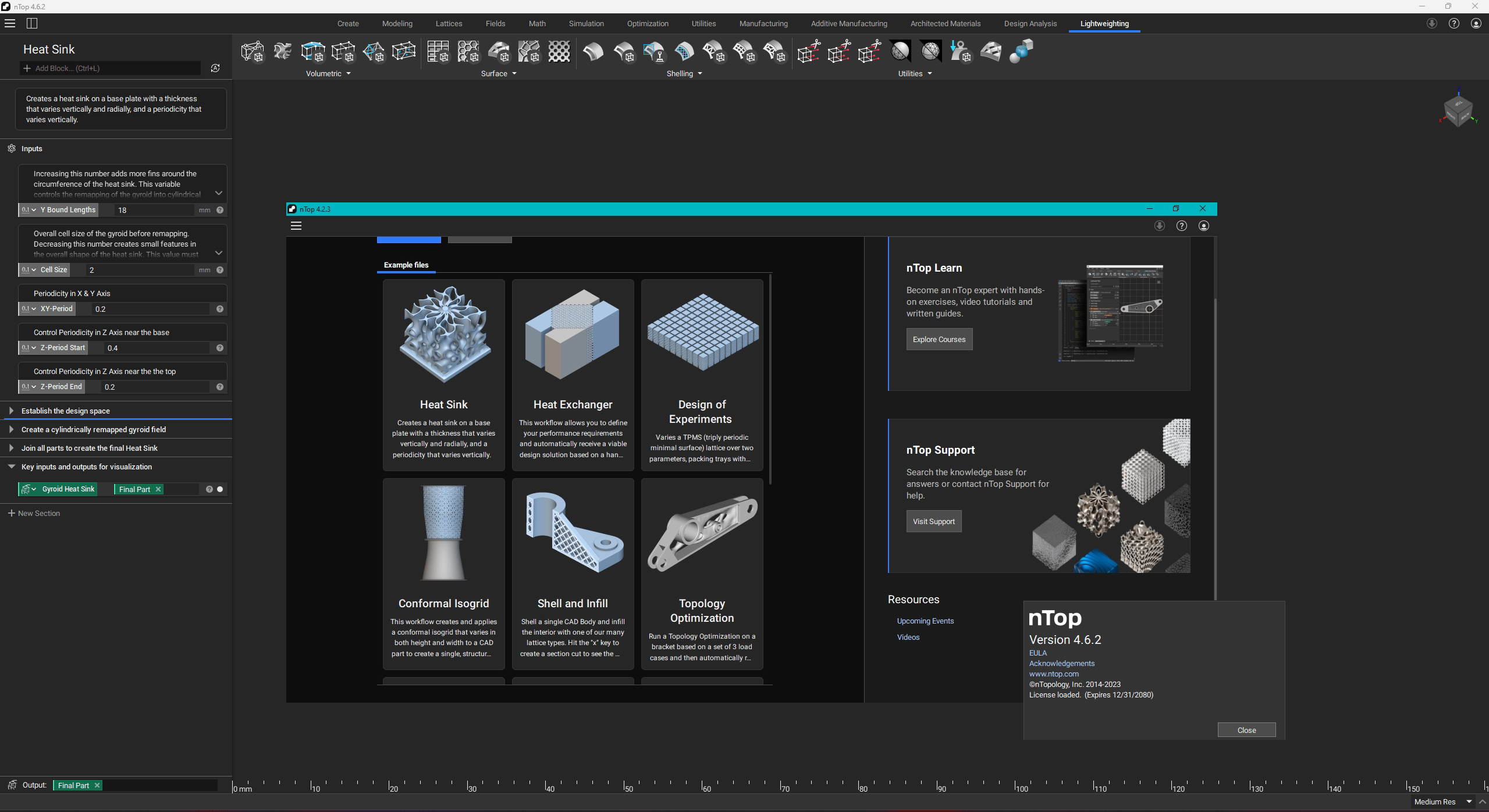Open the Upcoming Events link
Image resolution: width=1489 pixels, height=812 pixels.
click(x=925, y=621)
